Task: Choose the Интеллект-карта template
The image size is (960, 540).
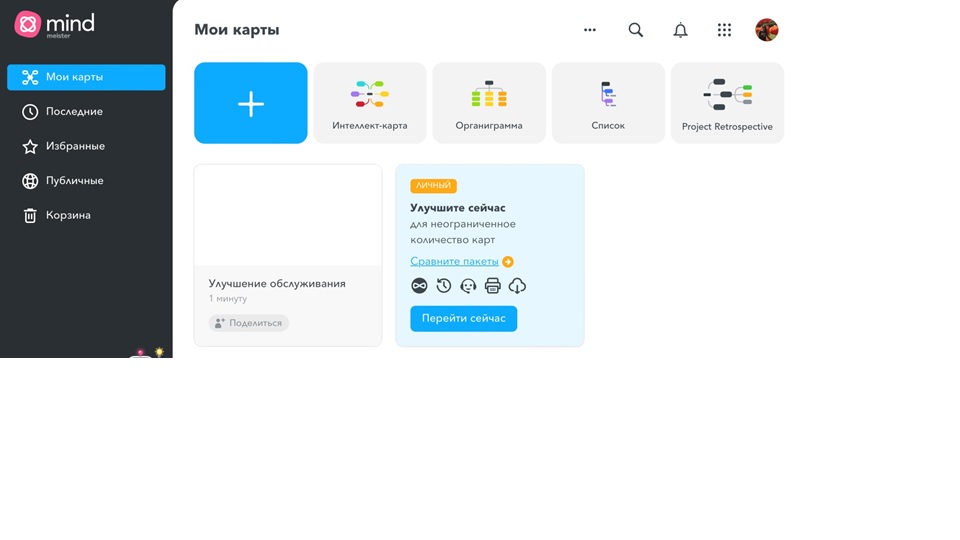Action: 370,103
